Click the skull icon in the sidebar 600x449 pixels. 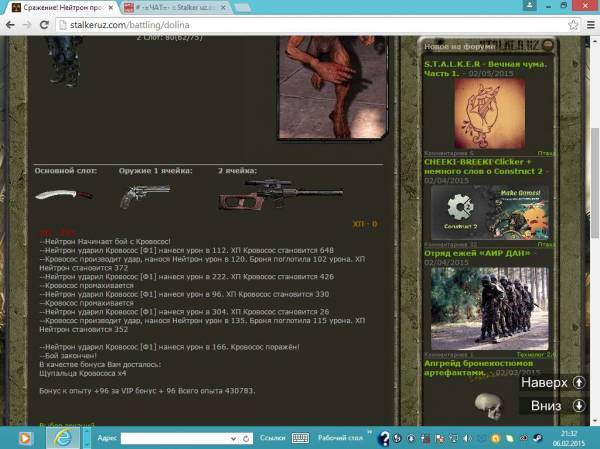(x=487, y=406)
